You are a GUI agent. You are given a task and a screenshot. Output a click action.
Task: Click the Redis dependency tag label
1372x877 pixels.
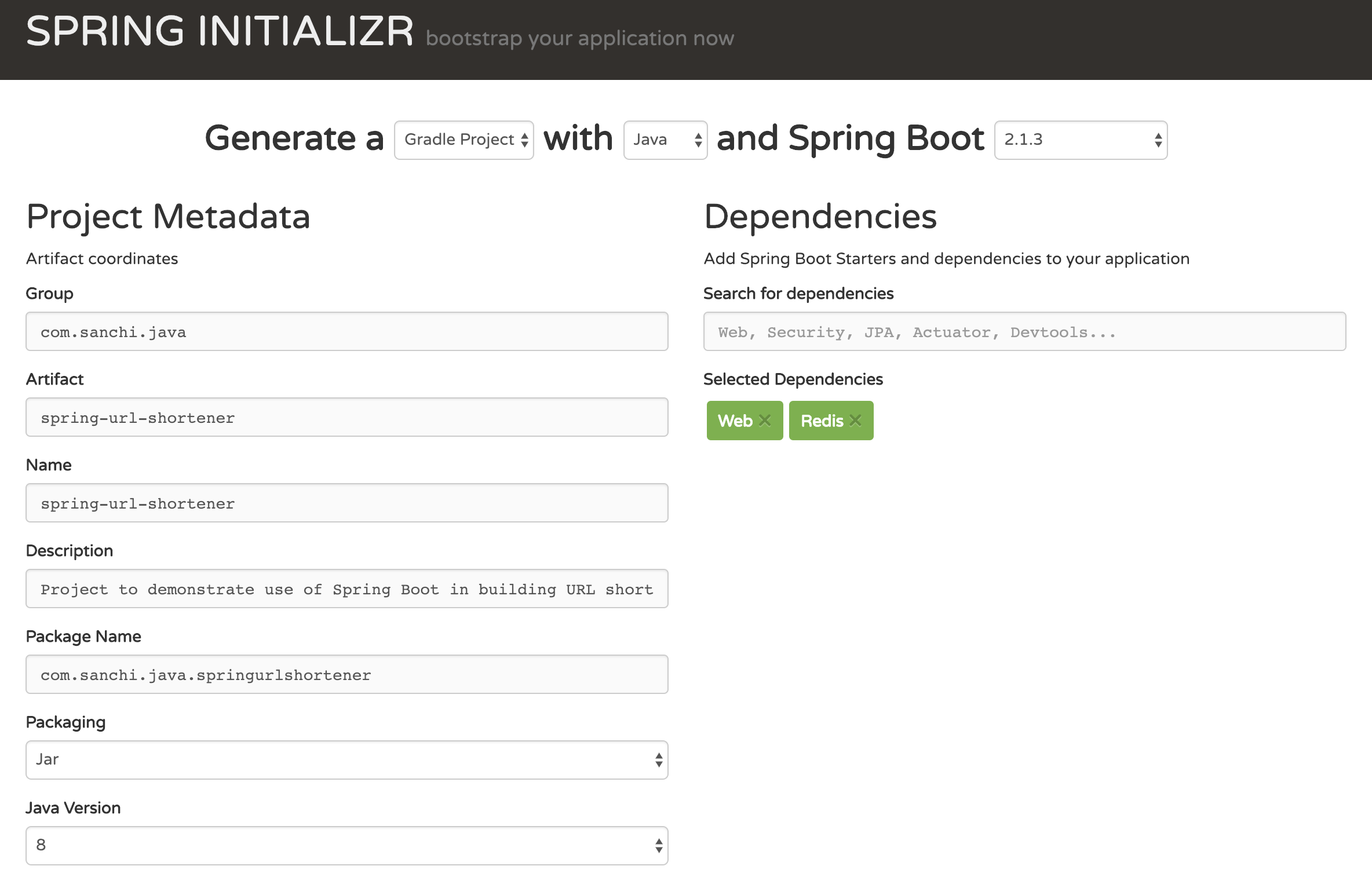(x=822, y=421)
